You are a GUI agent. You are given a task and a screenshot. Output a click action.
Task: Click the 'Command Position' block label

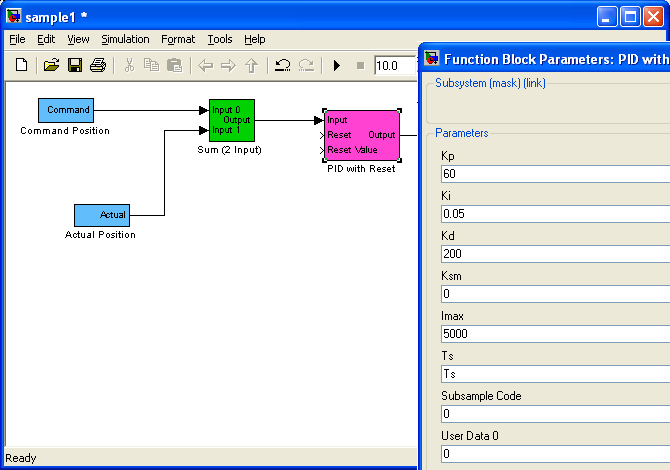65,131
